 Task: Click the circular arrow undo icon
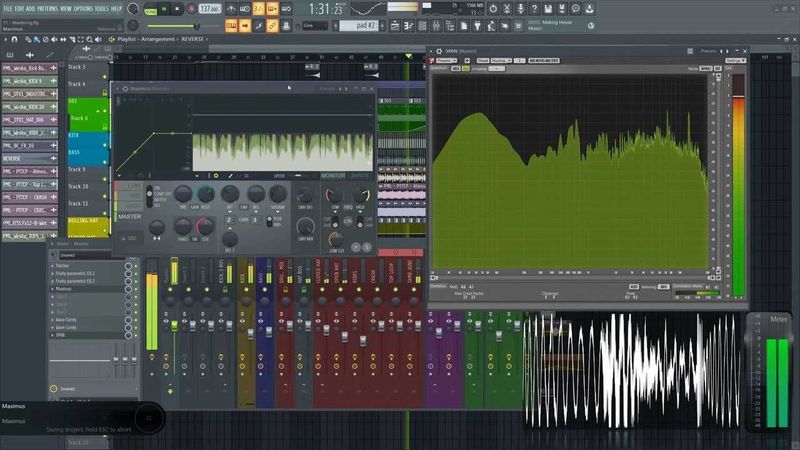[x=493, y=9]
